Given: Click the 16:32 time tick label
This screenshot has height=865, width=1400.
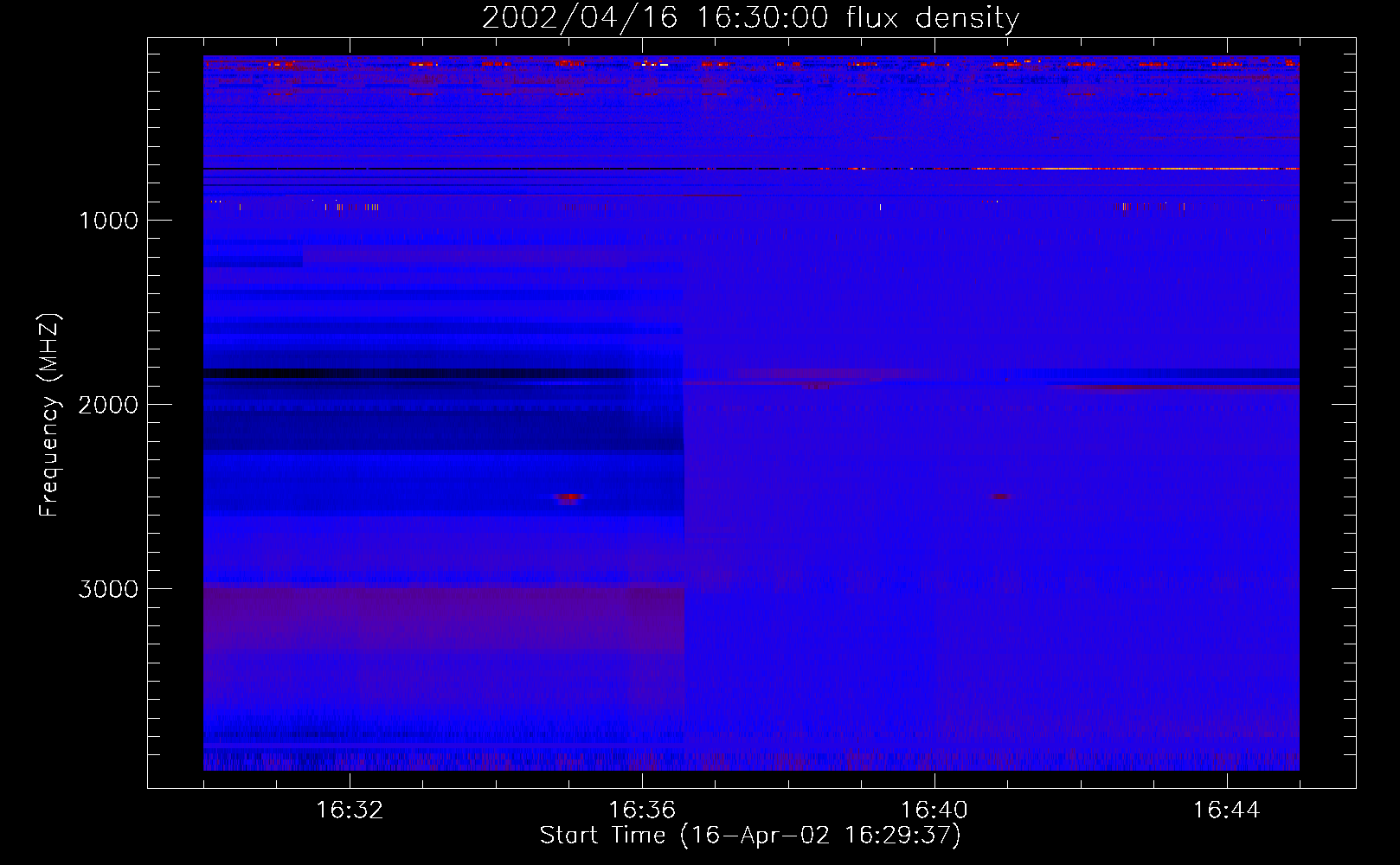Looking at the screenshot, I should (350, 811).
